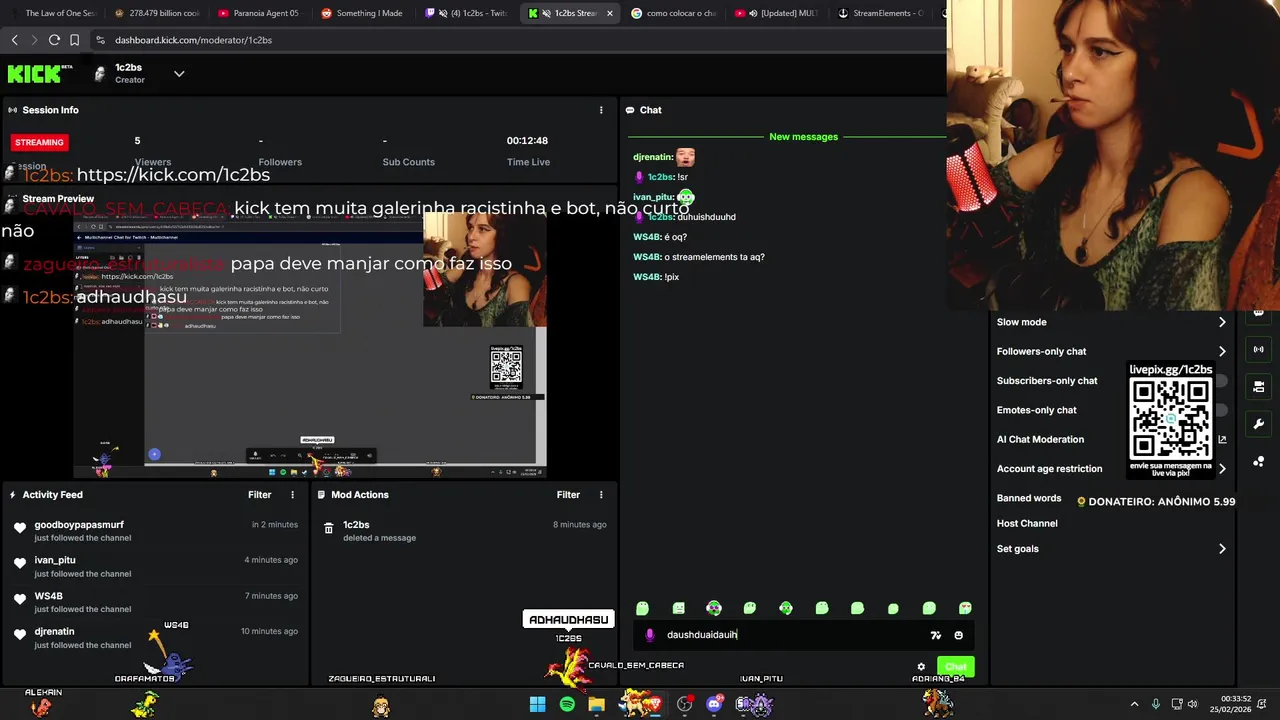Click the 00:12:48 Time Live value
The height and width of the screenshot is (720, 1280).
pyautogui.click(x=527, y=141)
